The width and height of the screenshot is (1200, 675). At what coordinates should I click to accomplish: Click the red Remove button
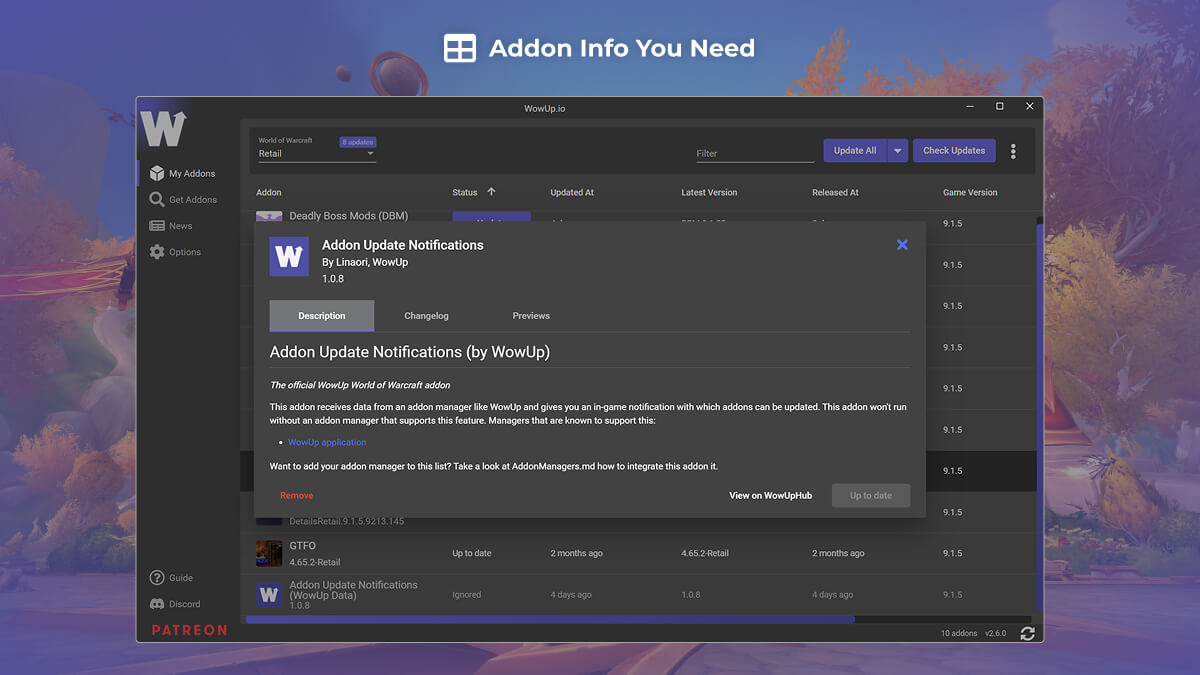[x=296, y=496]
